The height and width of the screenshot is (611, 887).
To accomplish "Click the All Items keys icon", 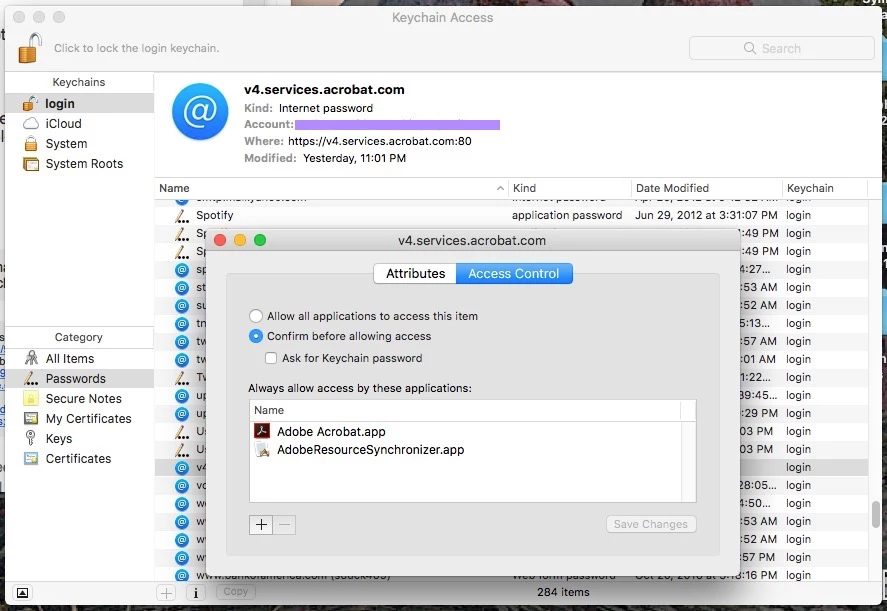I will [31, 358].
